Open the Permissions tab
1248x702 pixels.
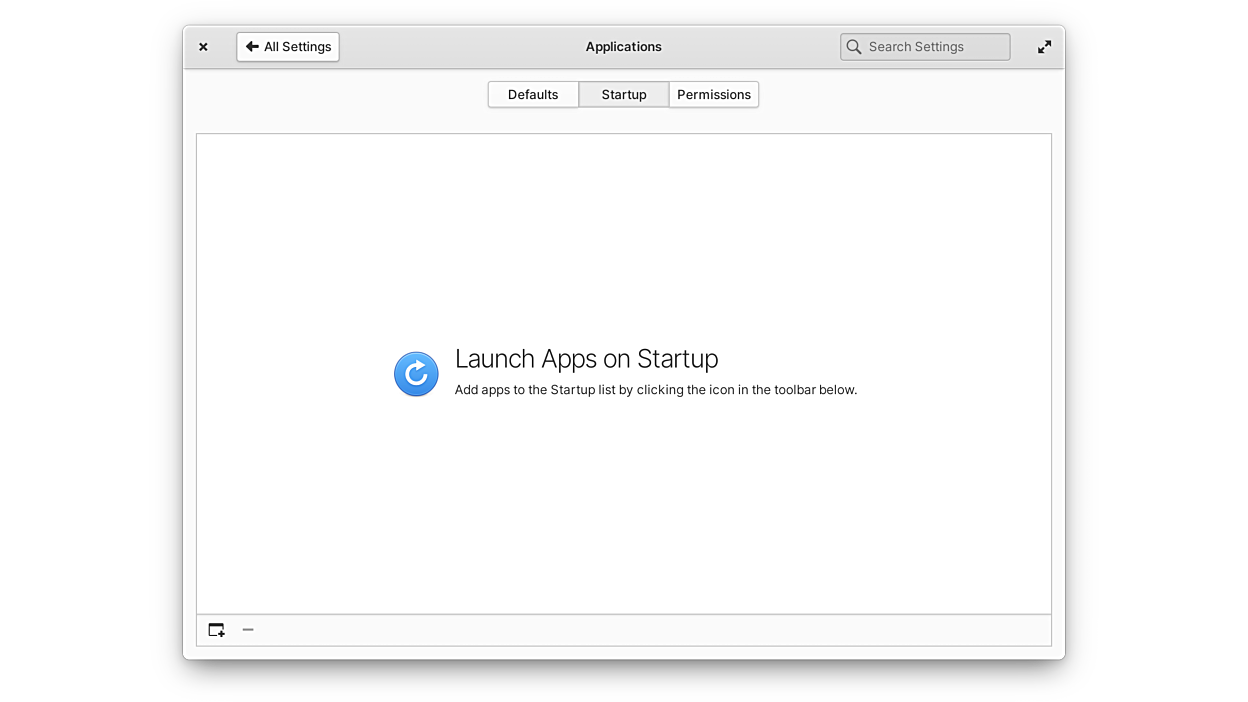pyautogui.click(x=714, y=95)
